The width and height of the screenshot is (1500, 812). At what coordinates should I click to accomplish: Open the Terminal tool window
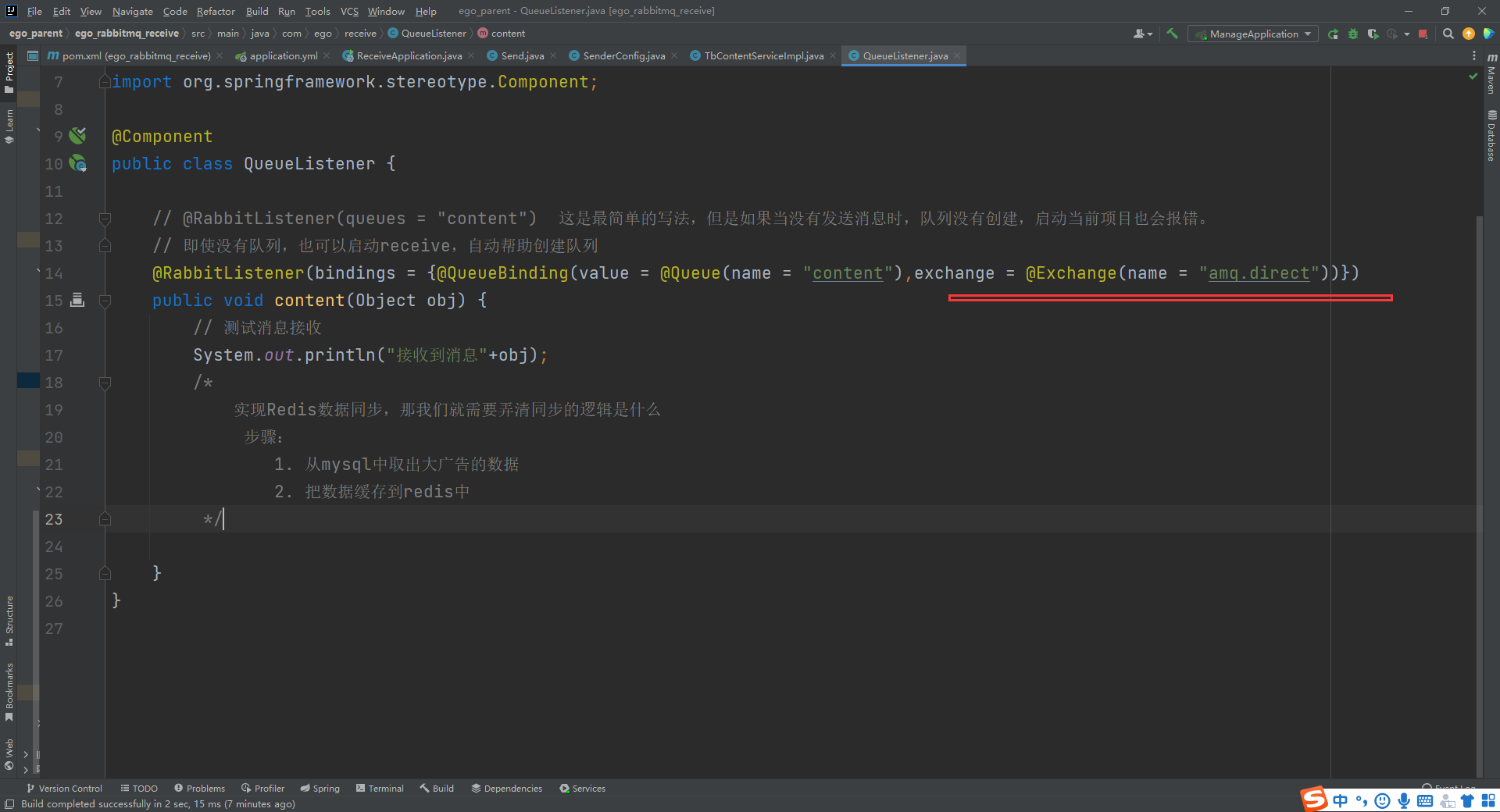[x=380, y=789]
